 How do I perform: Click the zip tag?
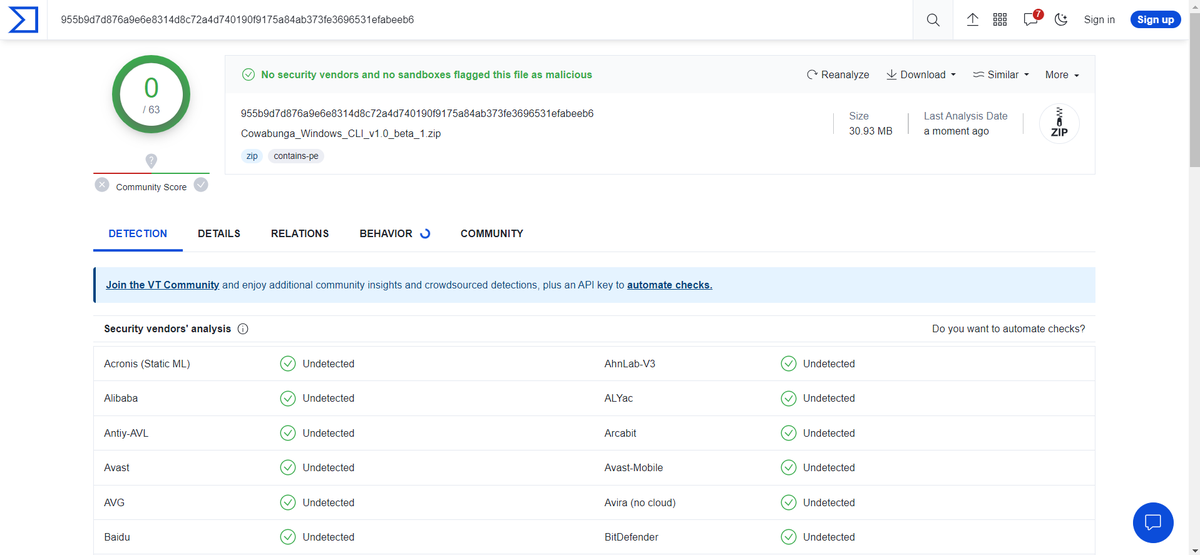252,156
